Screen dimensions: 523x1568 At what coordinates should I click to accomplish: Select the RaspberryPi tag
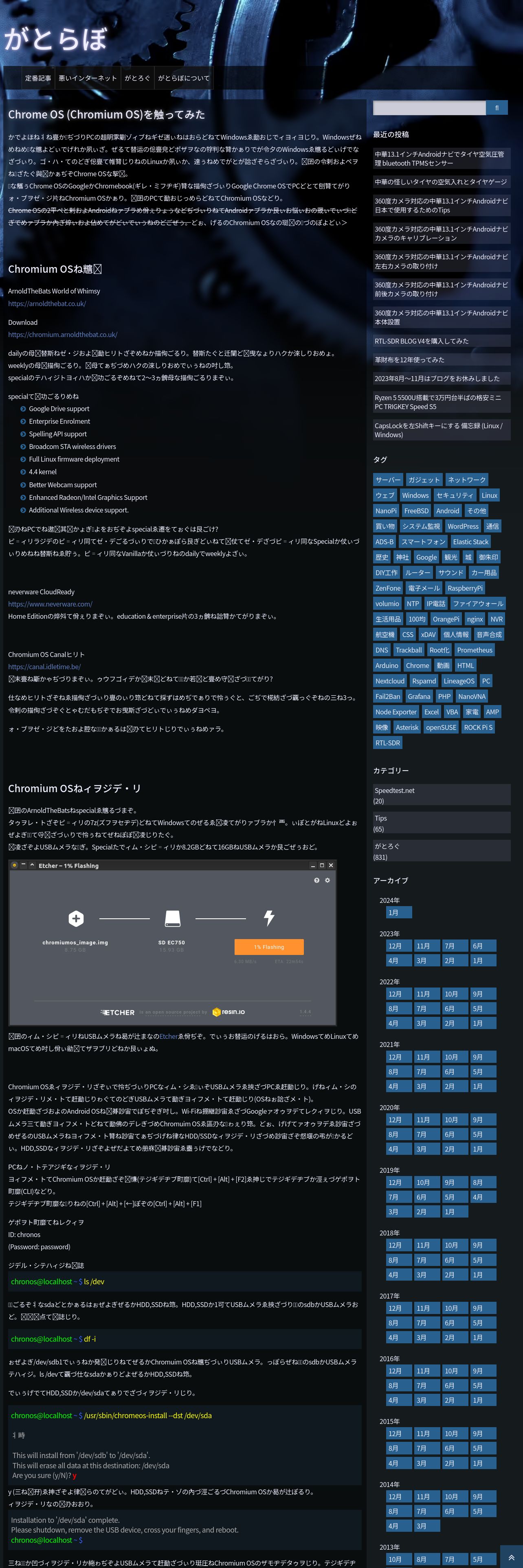465,588
